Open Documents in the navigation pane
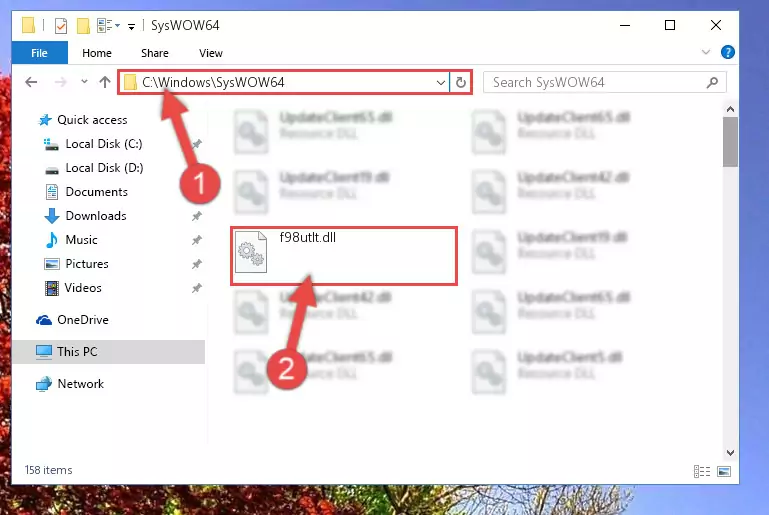 (x=97, y=192)
